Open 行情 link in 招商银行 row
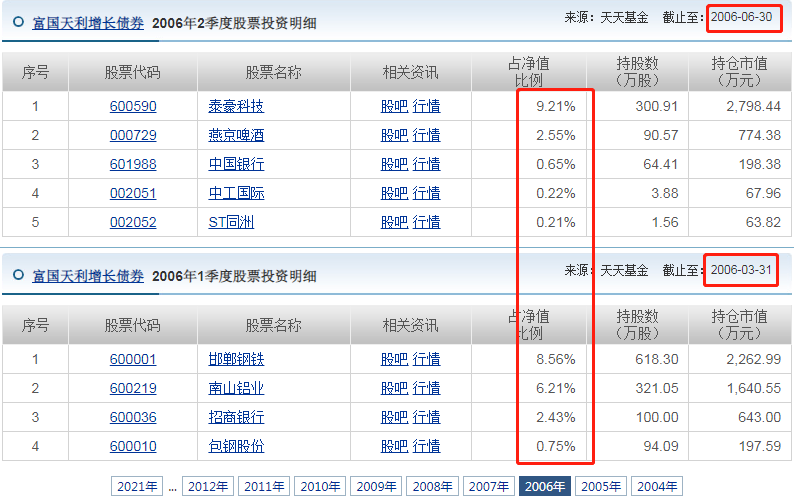794x501 pixels. [x=426, y=417]
